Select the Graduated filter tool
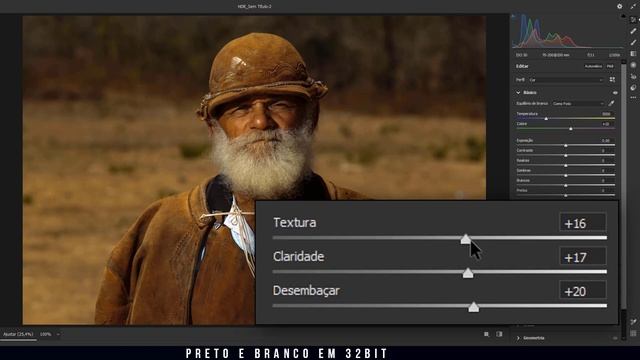The height and width of the screenshot is (360, 640). [x=633, y=53]
